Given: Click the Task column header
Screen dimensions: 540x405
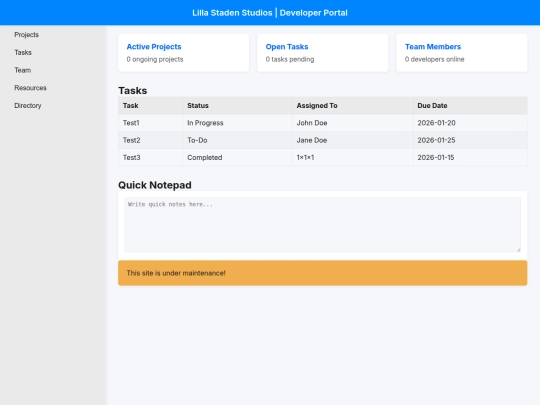Looking at the screenshot, I should [x=150, y=106].
